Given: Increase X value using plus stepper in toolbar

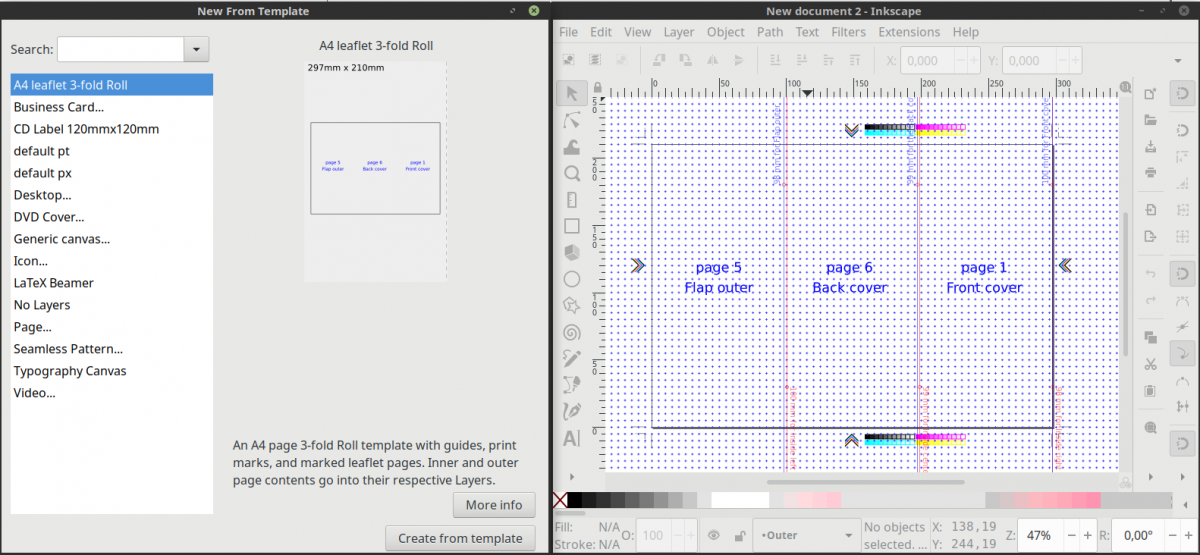Looking at the screenshot, I should (x=974, y=60).
